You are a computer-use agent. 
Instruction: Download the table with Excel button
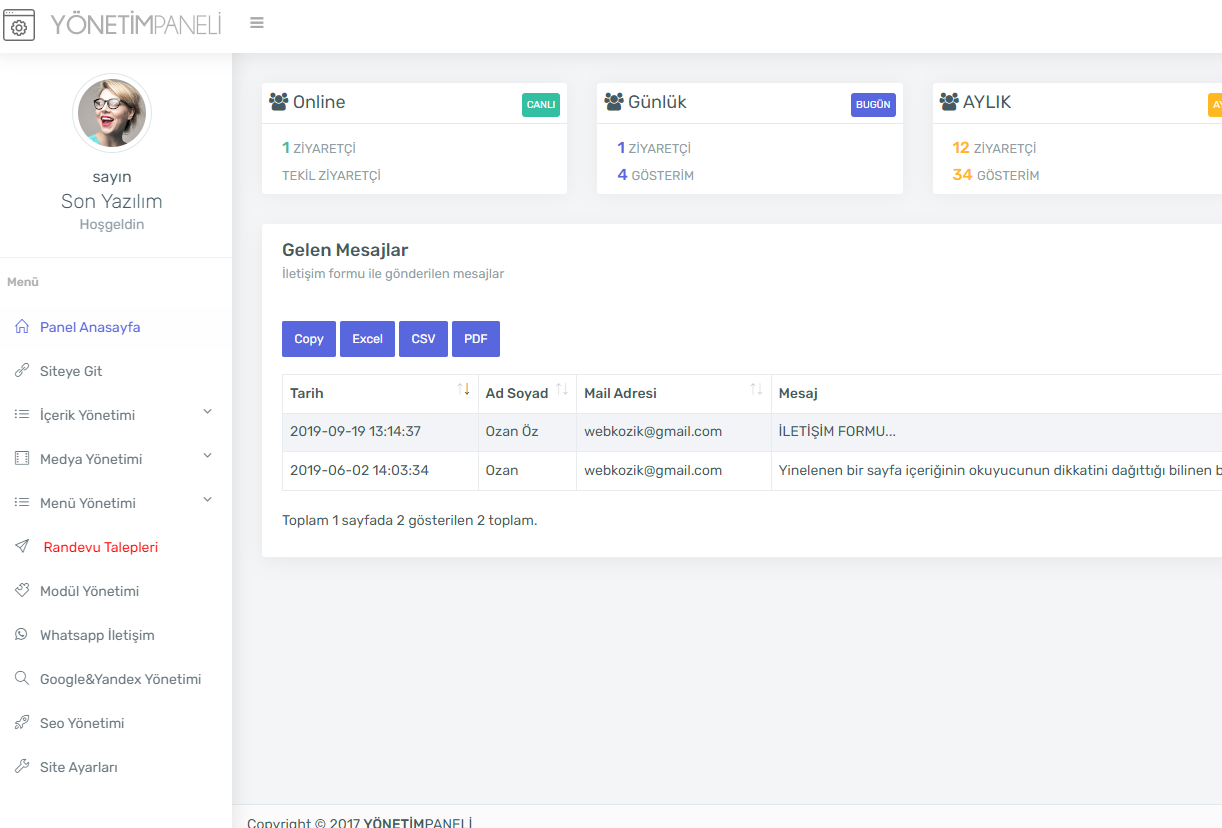[367, 339]
